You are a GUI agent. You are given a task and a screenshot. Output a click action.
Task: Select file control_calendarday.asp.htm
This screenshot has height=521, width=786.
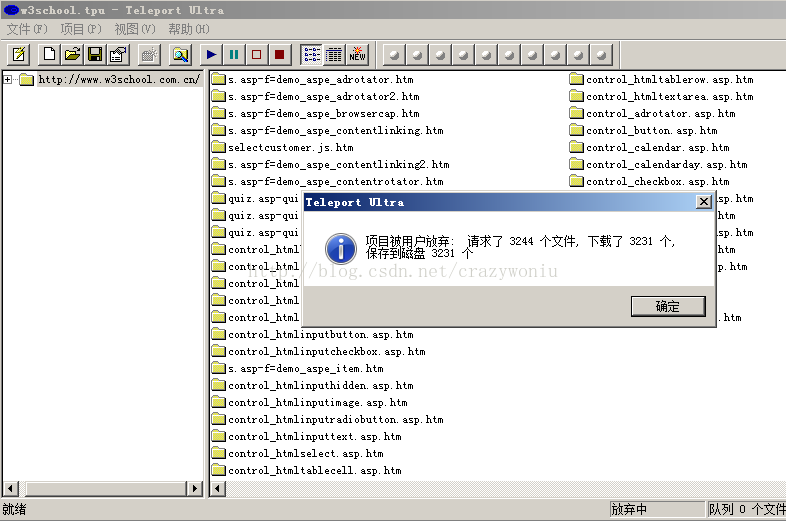point(667,164)
